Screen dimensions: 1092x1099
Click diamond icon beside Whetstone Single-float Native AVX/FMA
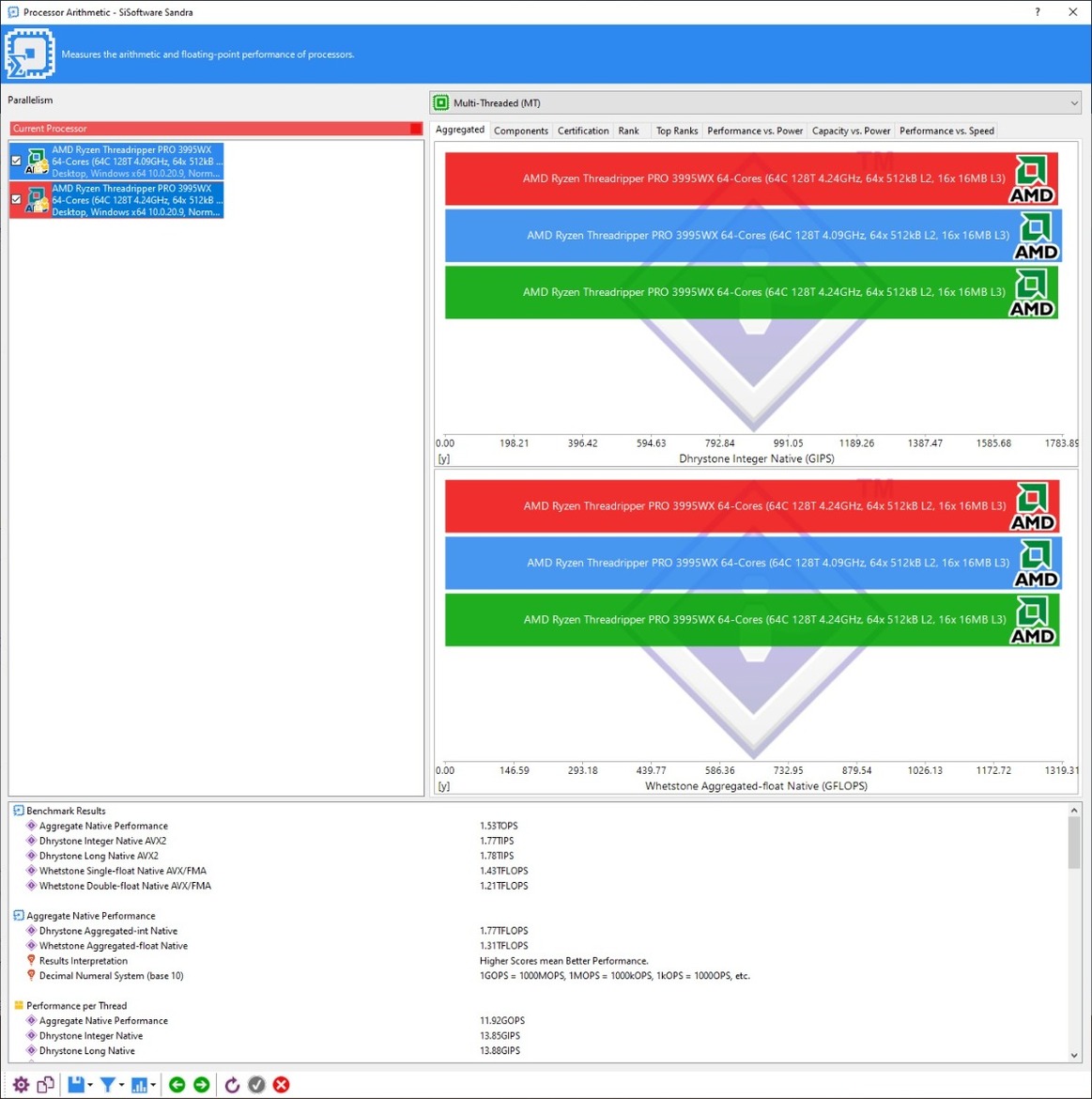(31, 870)
